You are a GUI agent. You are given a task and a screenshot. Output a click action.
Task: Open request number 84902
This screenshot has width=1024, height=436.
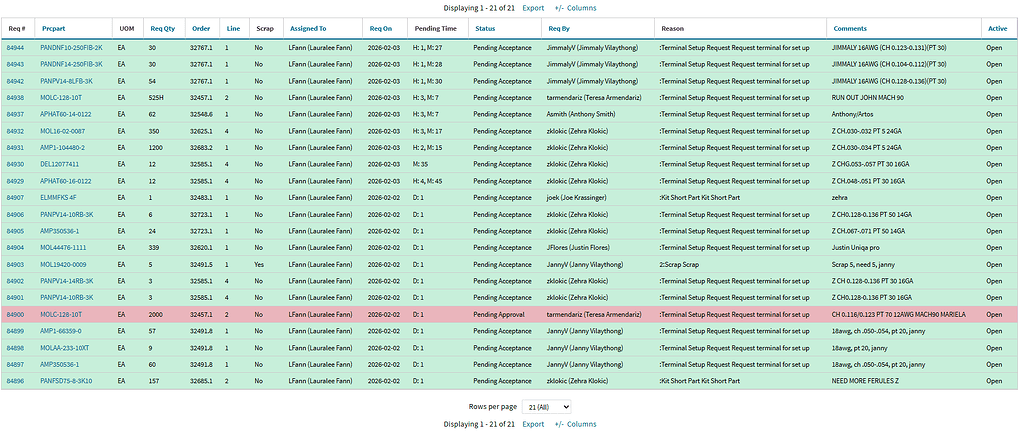[16, 281]
